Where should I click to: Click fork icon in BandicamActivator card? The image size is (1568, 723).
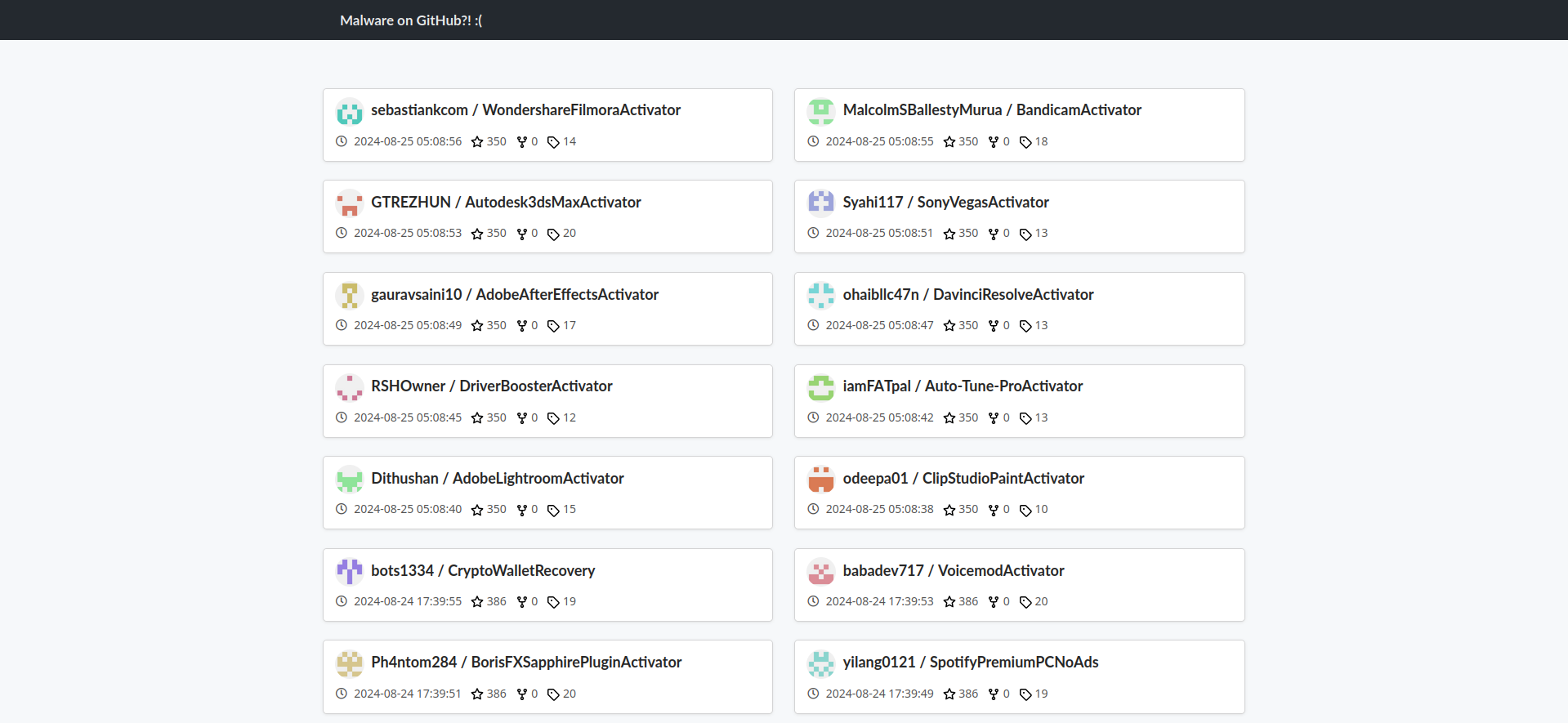point(994,142)
